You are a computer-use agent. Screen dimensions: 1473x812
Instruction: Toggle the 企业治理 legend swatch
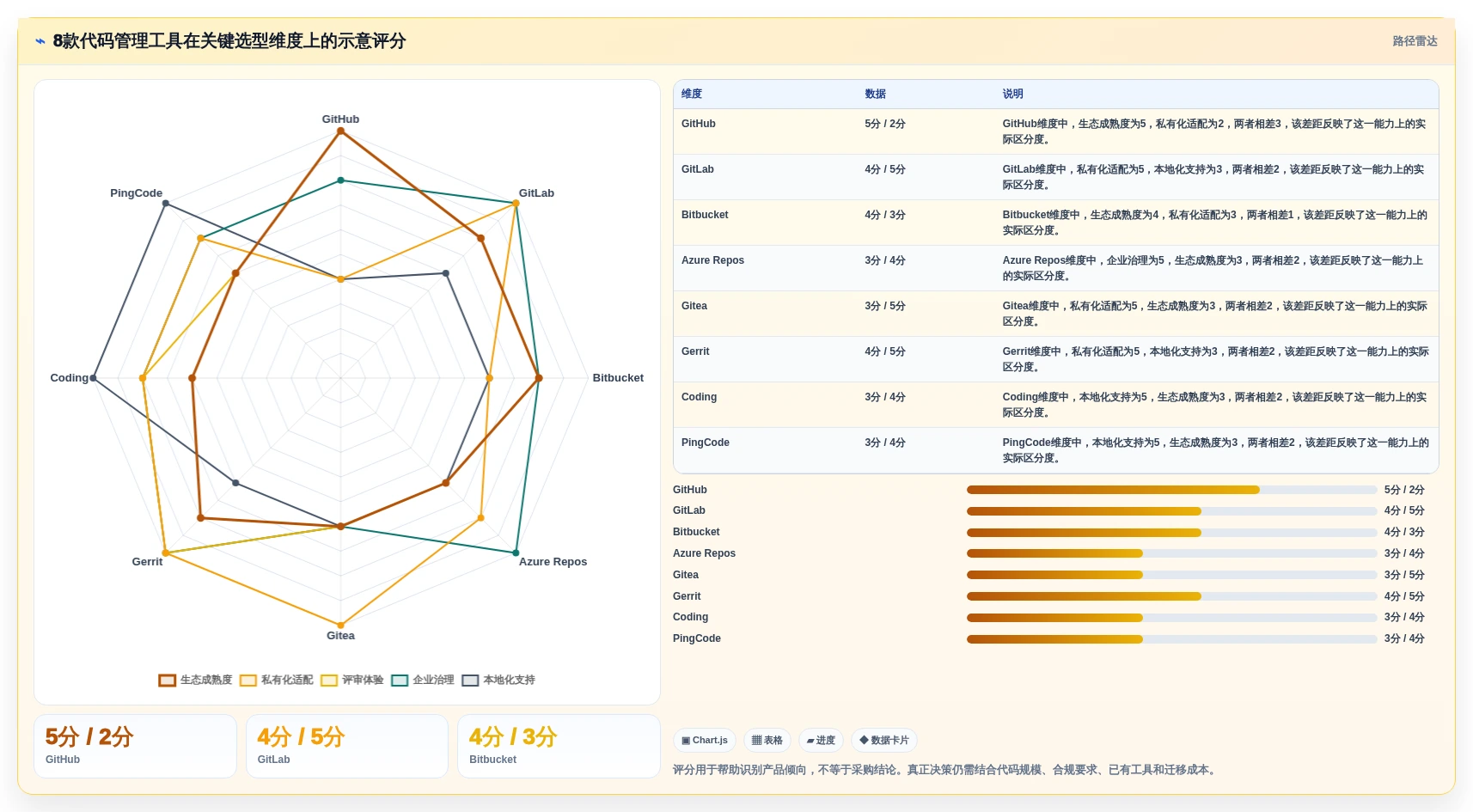coord(400,681)
